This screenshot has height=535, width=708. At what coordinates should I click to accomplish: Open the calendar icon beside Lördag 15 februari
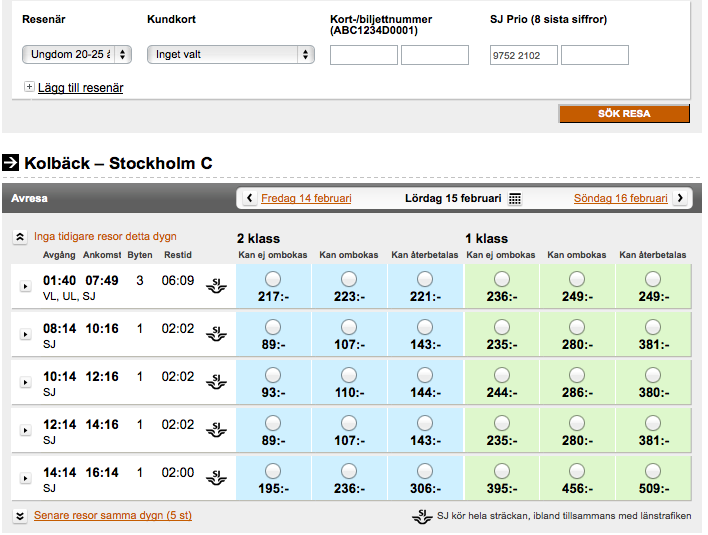515,199
